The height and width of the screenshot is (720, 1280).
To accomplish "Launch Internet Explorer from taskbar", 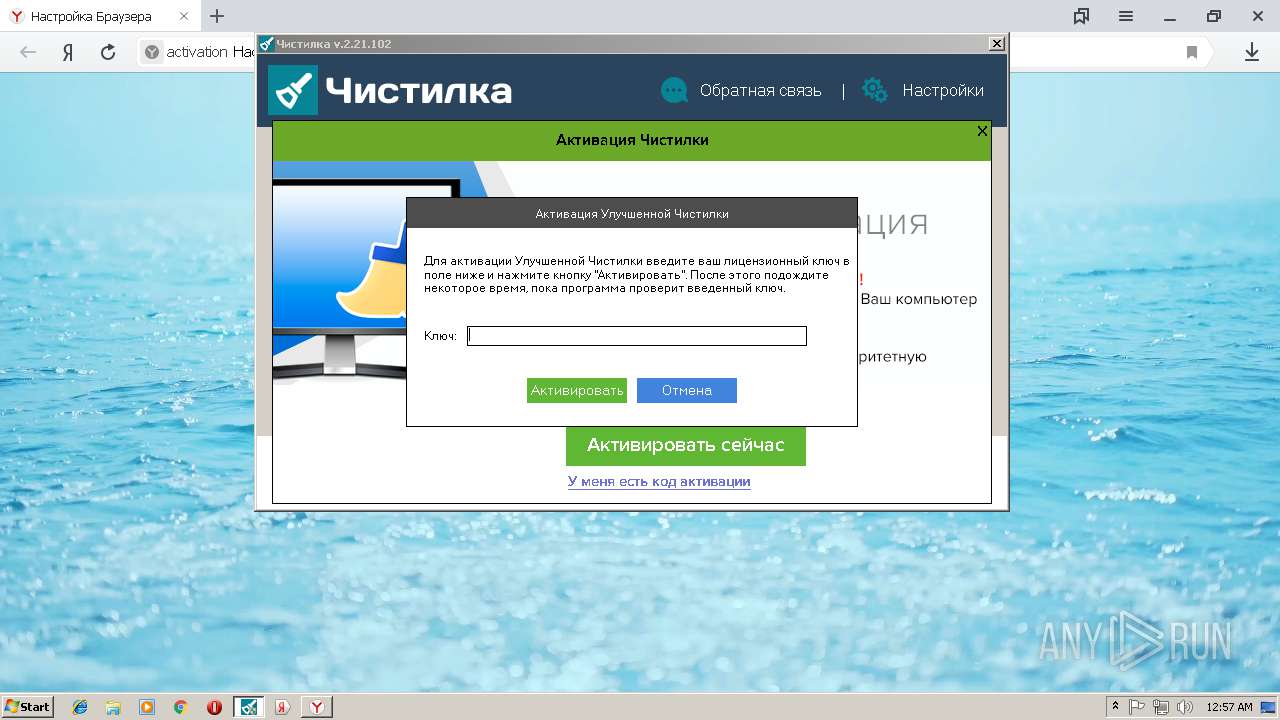I will [x=80, y=707].
